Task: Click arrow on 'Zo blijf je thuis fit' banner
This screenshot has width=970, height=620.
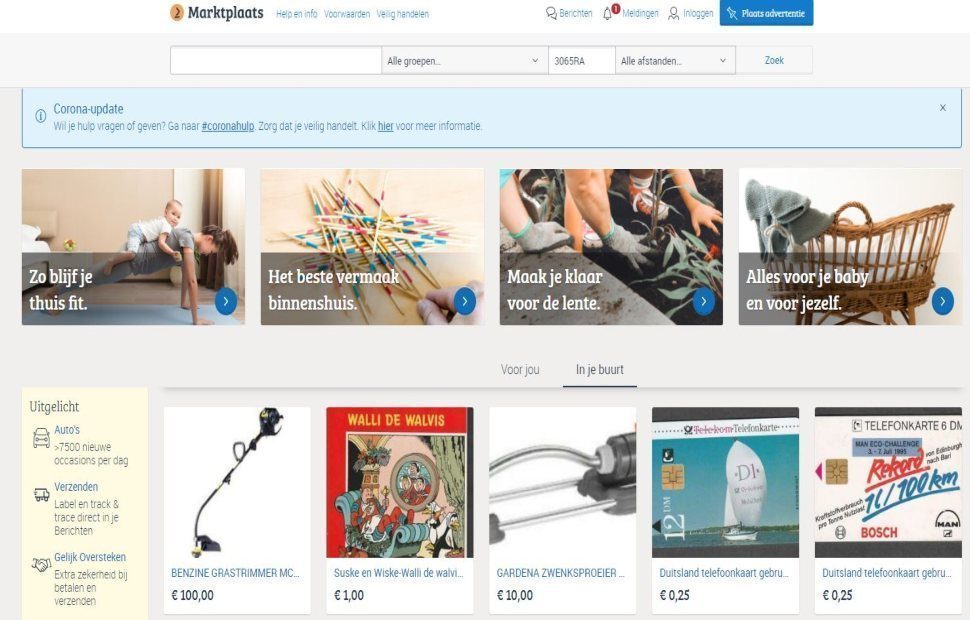Action: point(226,301)
